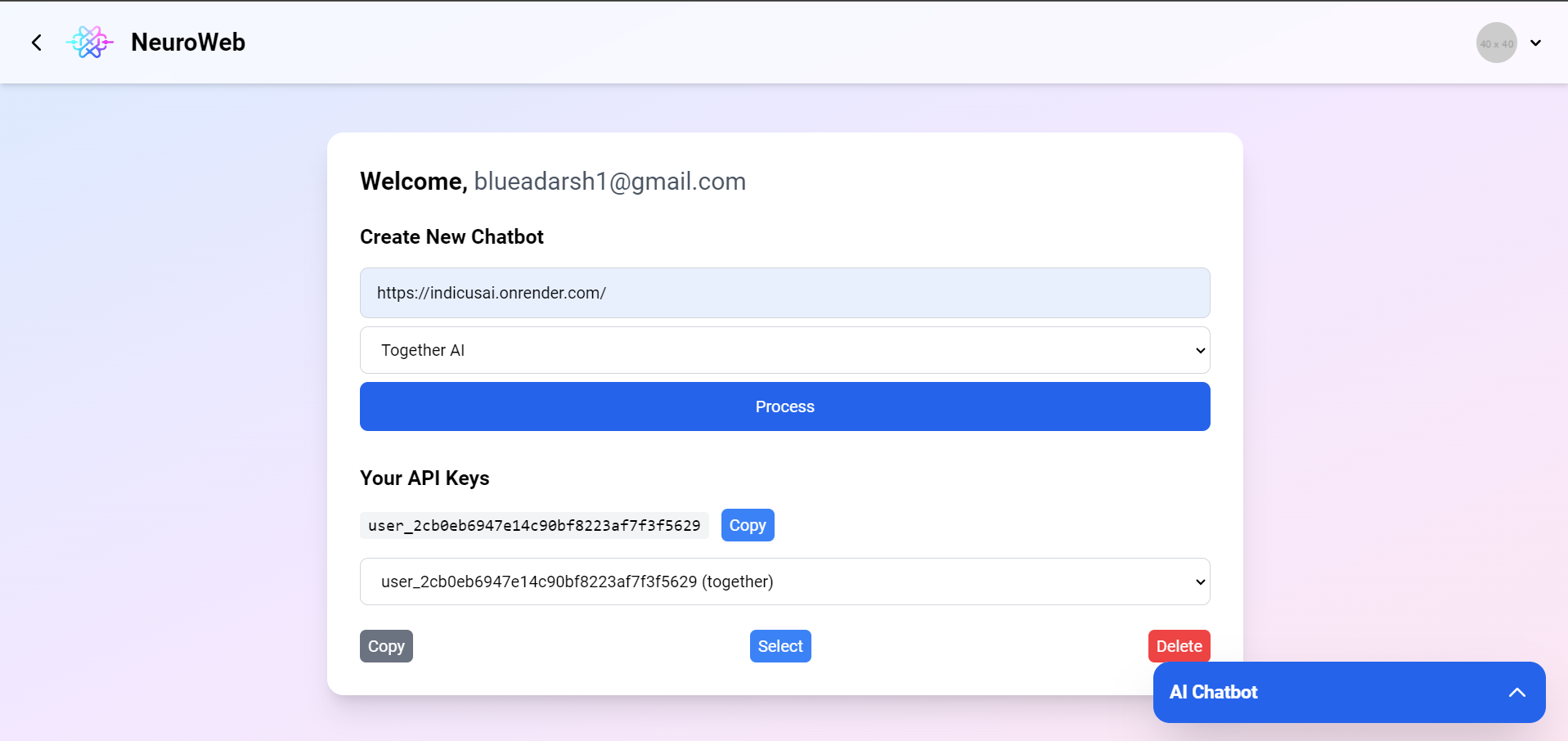Click the NeuroWeb title text

188,43
